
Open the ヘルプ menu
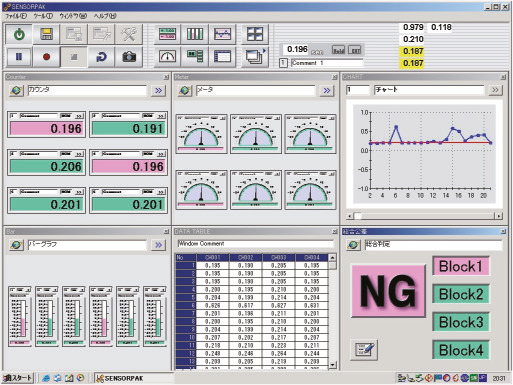click(105, 16)
